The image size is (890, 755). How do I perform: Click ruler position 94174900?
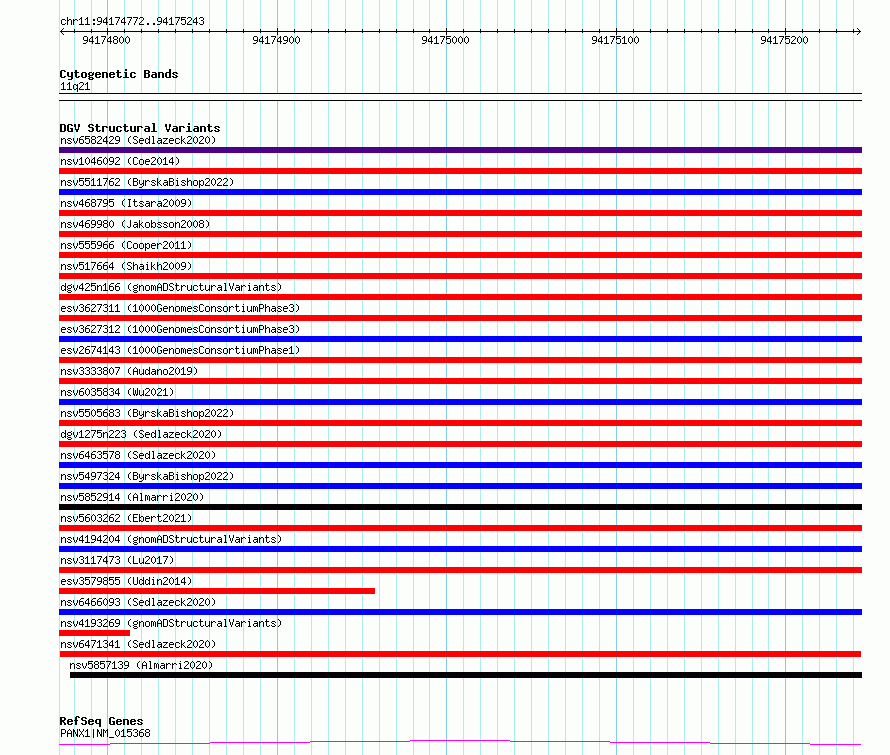276,40
